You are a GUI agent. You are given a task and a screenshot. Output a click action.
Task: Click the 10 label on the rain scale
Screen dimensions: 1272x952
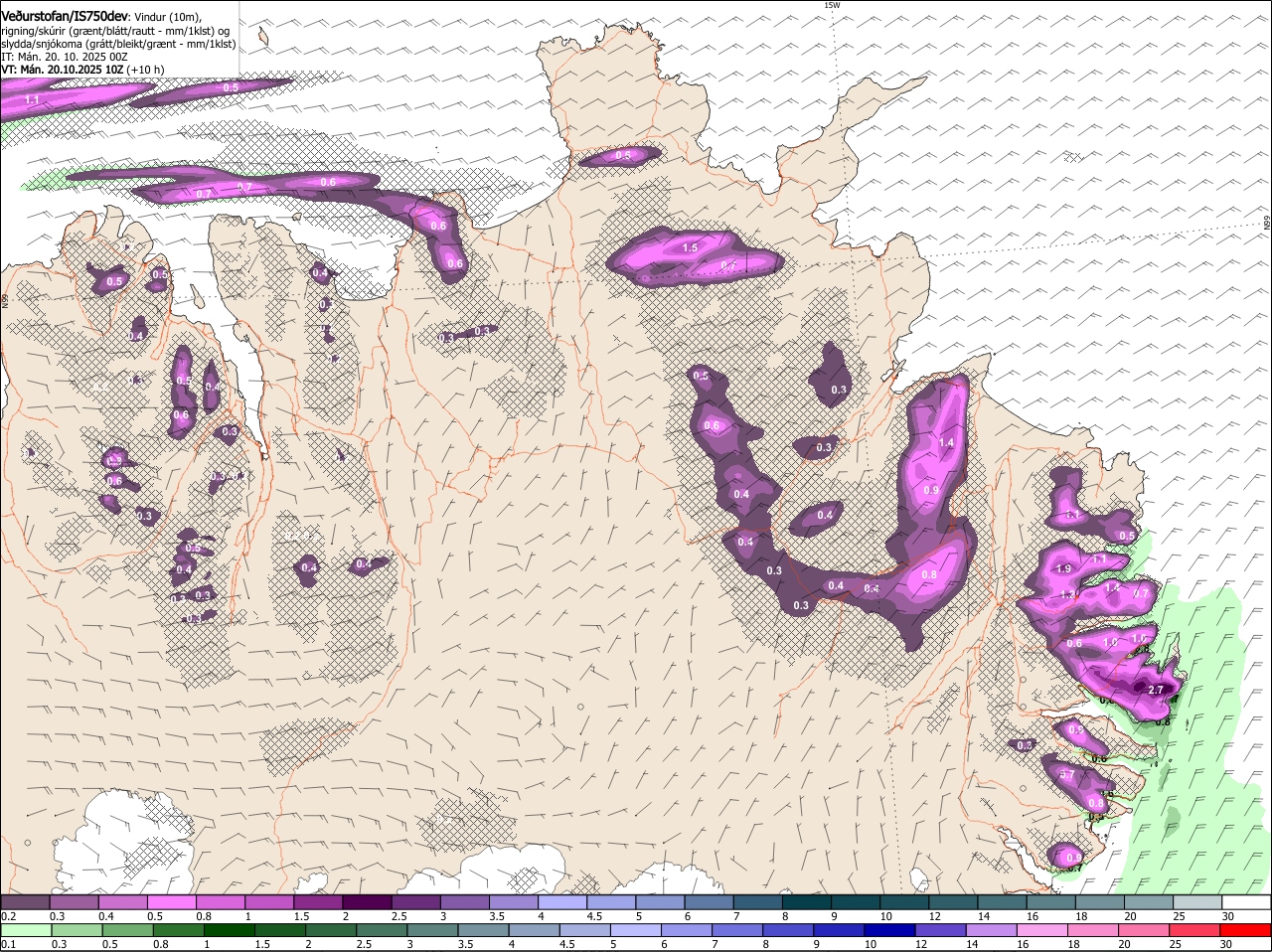point(871,944)
